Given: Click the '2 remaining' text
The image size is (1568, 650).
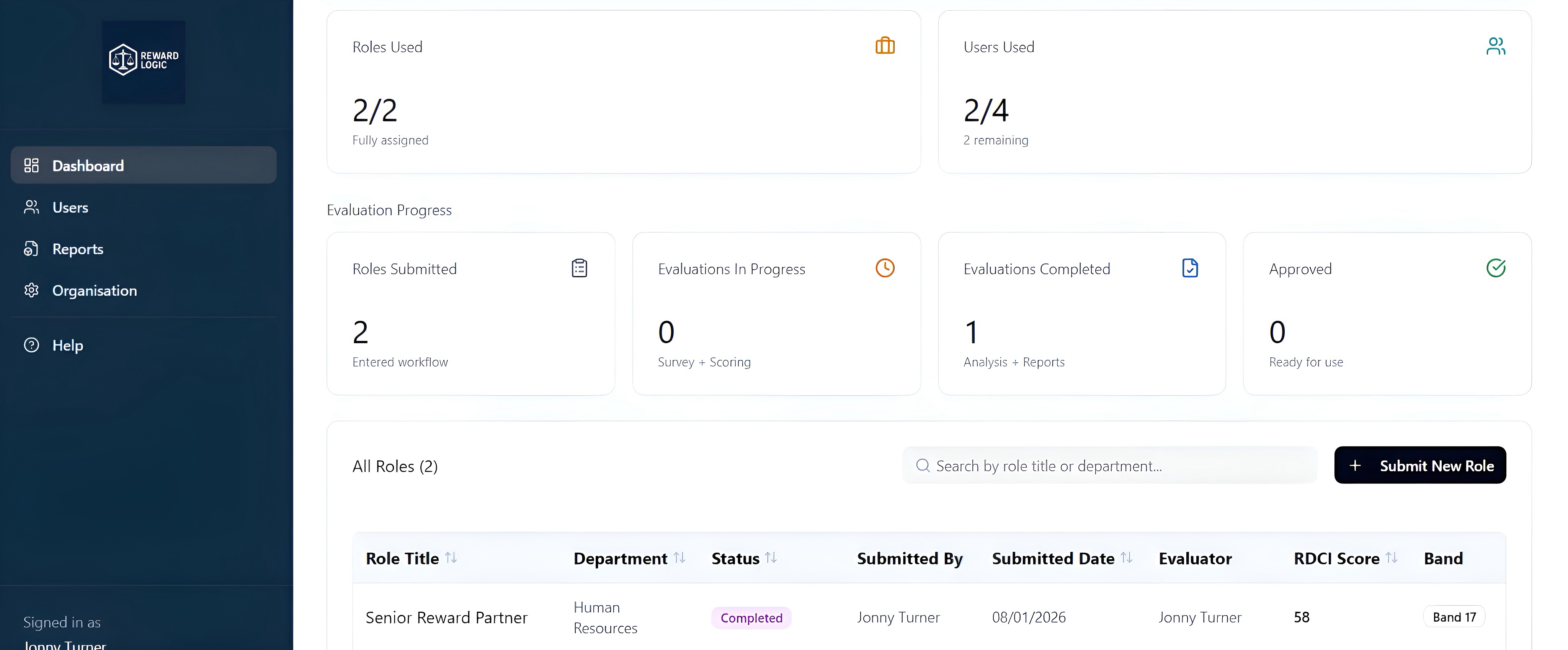Looking at the screenshot, I should click(996, 140).
